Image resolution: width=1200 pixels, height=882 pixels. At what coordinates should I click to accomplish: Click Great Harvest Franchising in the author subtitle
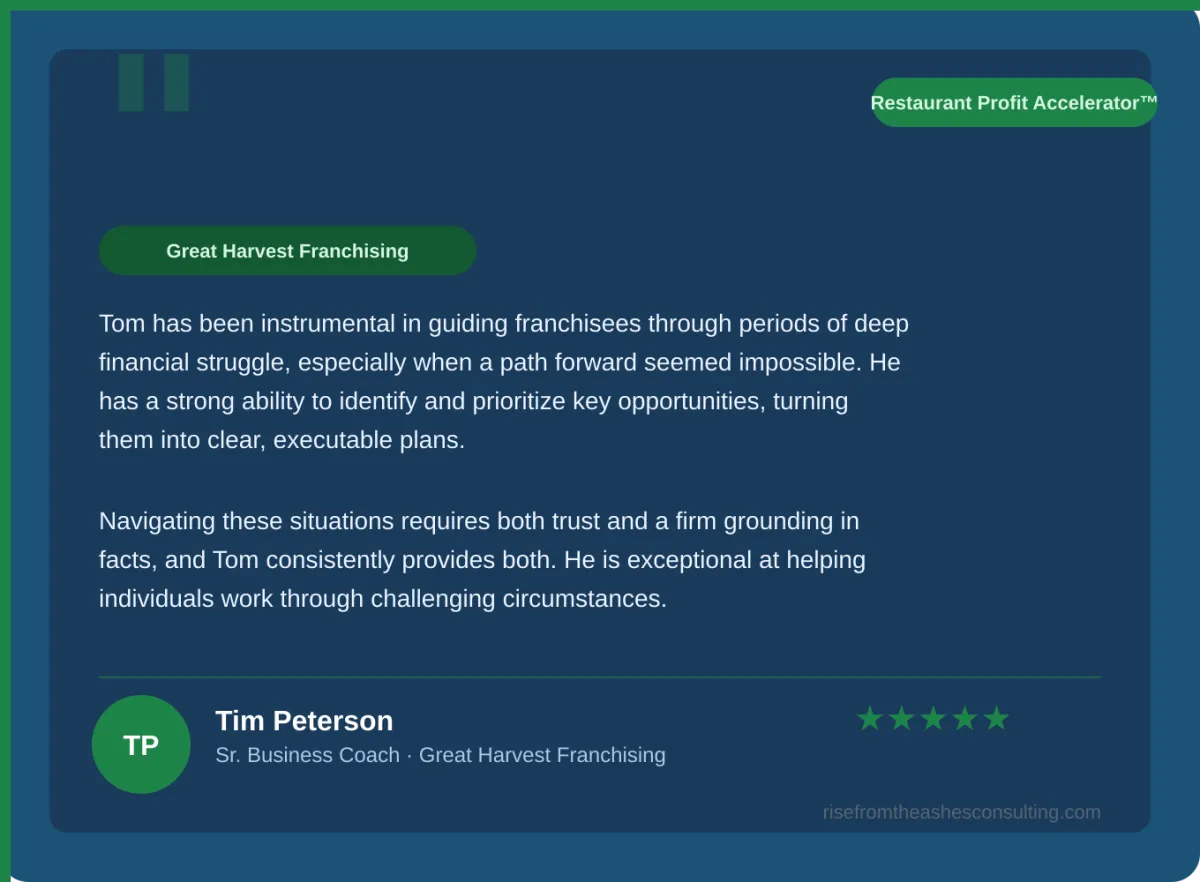point(542,756)
